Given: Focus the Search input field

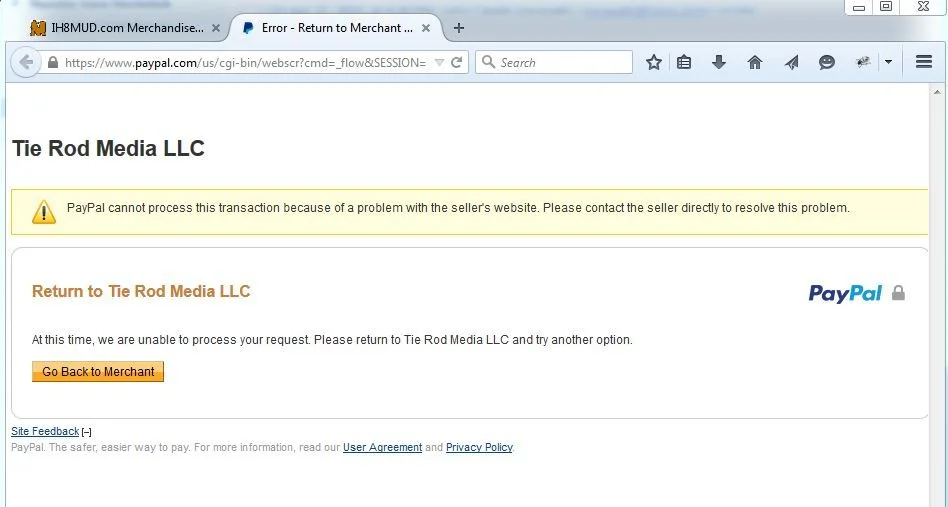Looking at the screenshot, I should click(554, 62).
